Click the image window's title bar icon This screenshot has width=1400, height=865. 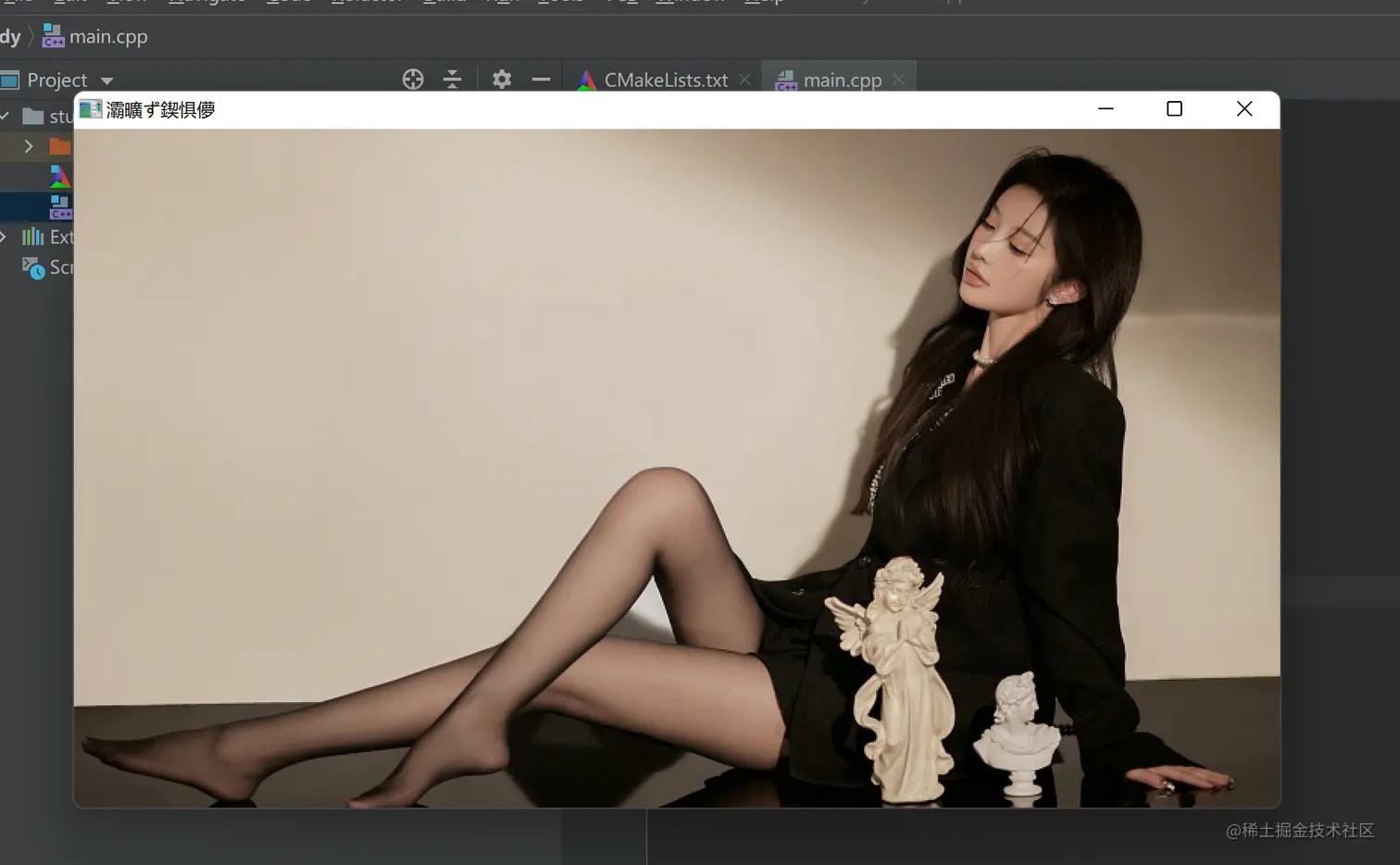[90, 109]
